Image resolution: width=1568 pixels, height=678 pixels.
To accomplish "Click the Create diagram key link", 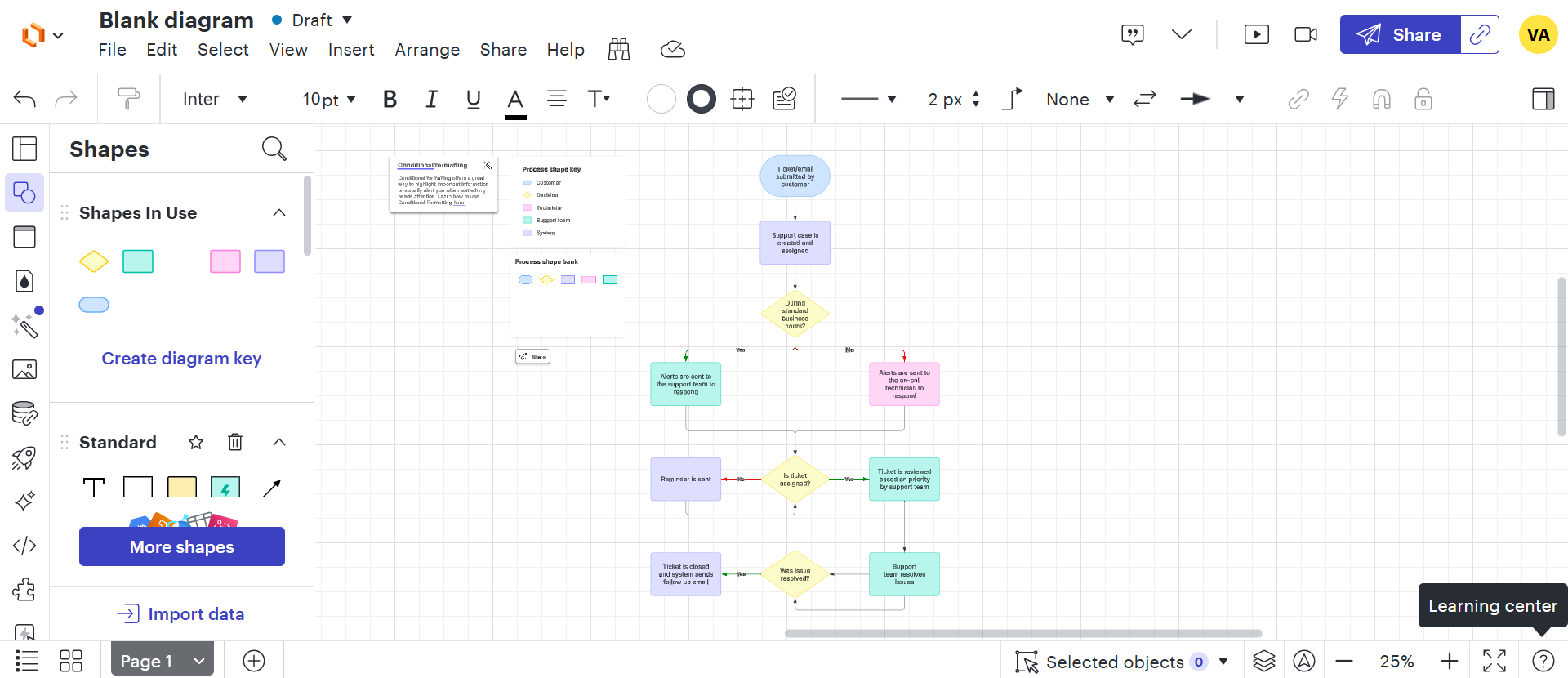I will pos(181,359).
